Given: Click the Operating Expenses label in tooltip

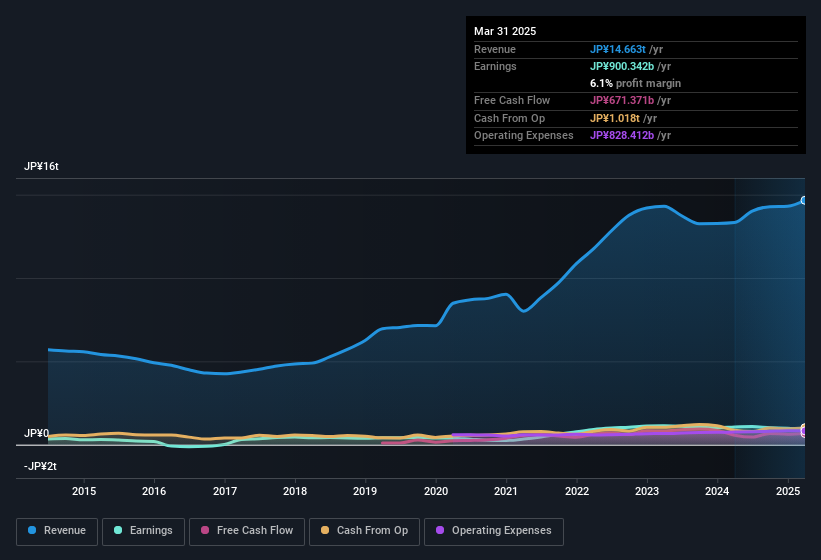Looking at the screenshot, I should [x=524, y=136].
